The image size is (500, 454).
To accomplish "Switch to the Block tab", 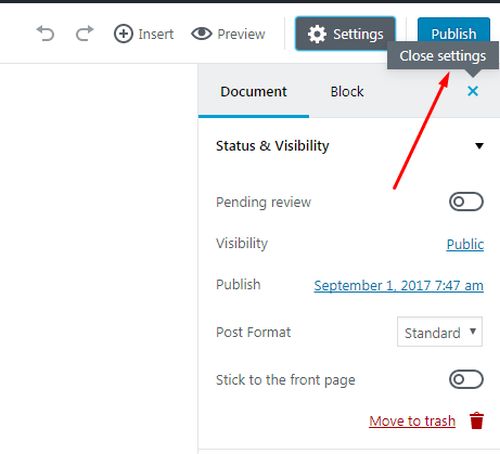I will tap(347, 91).
